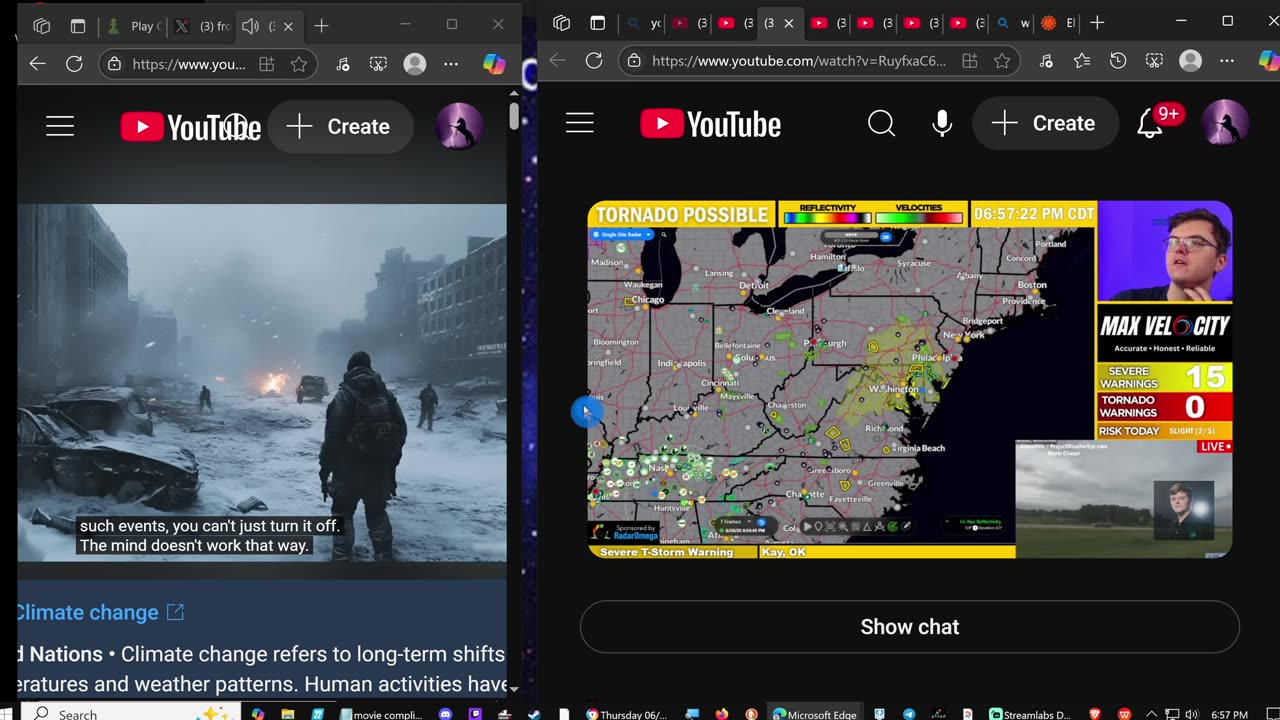
Task: Switch to the X tab in left browser
Action: tap(202, 26)
